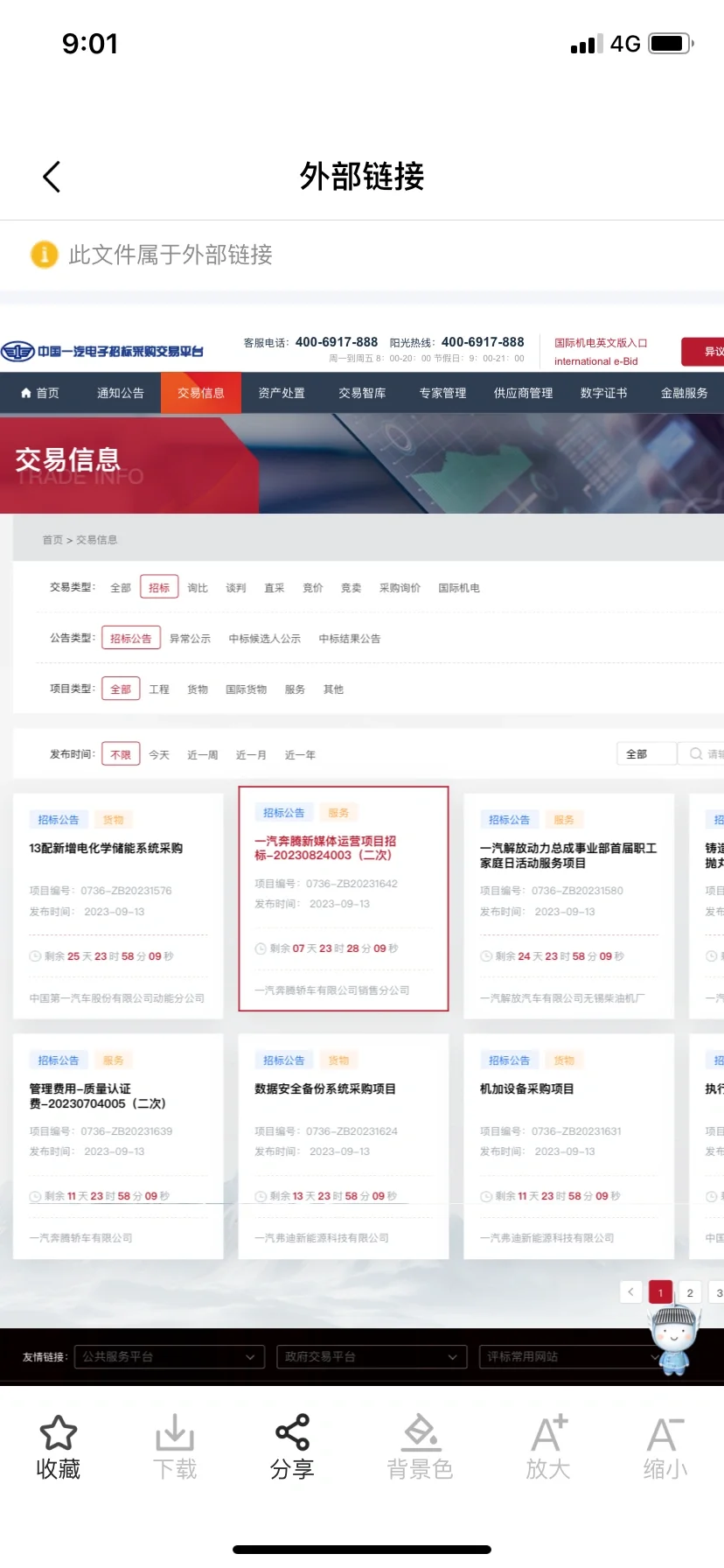Viewport: 724px width, 1568px height.
Task: Expand the 评标常用网站 dropdown
Action: coord(574,1356)
